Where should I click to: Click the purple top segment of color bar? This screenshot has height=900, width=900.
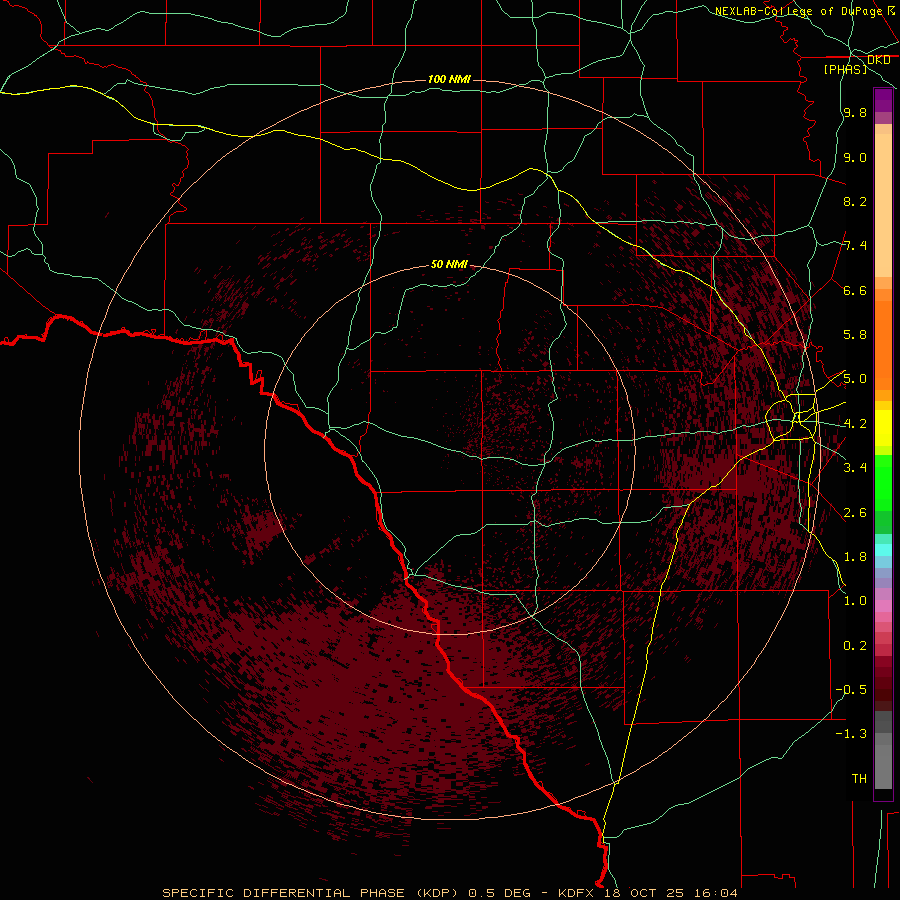[x=883, y=100]
